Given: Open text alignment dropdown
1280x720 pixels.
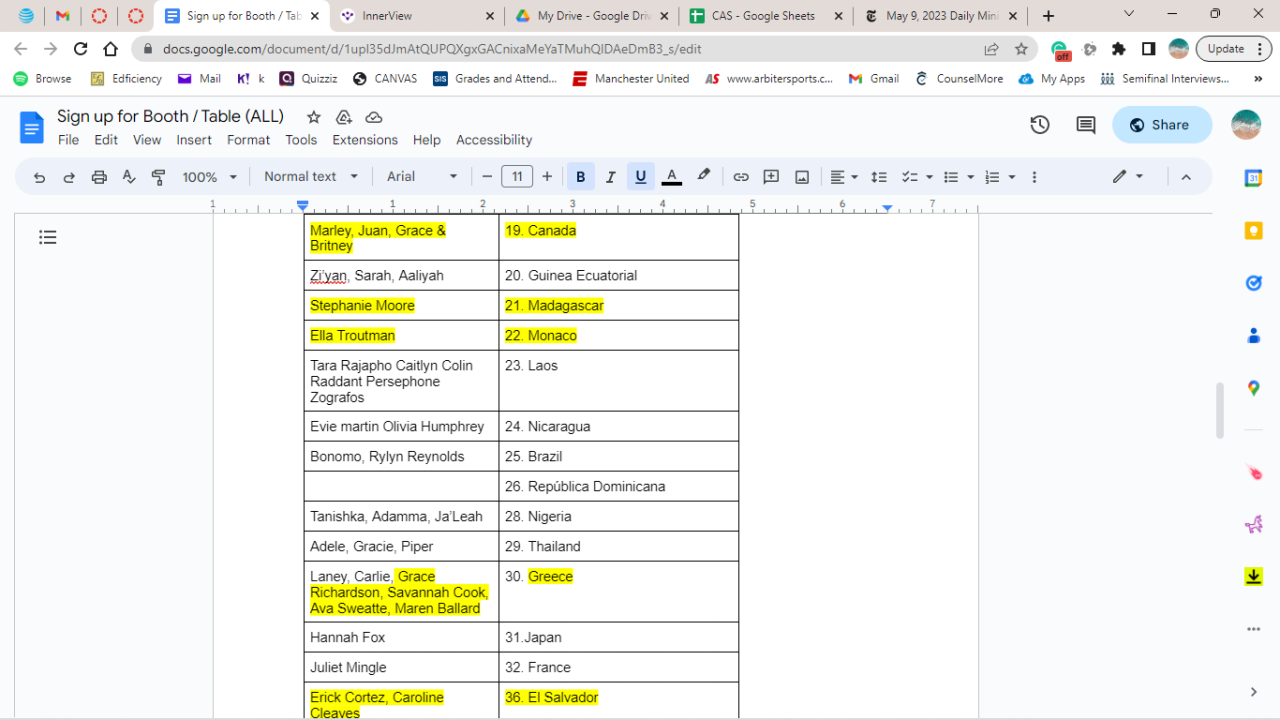Looking at the screenshot, I should click(x=844, y=177).
